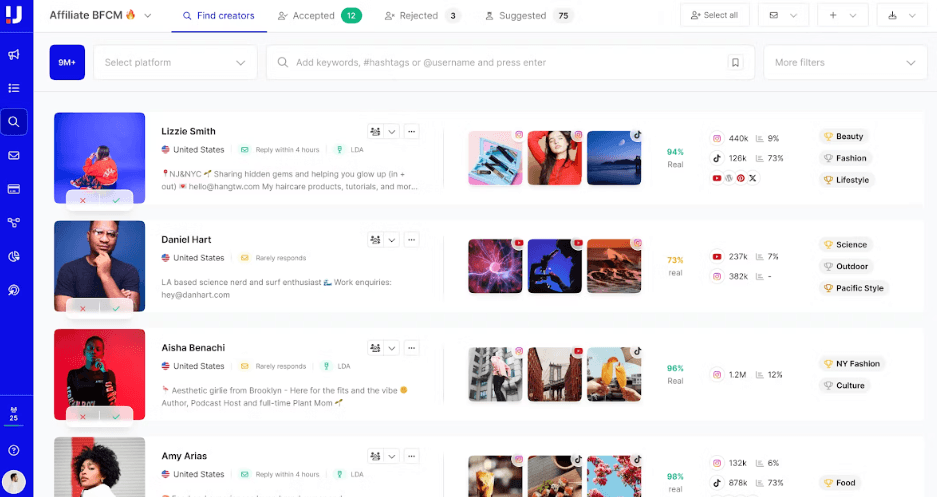Select the search icon in sidebar
937x497 pixels.
[14, 122]
